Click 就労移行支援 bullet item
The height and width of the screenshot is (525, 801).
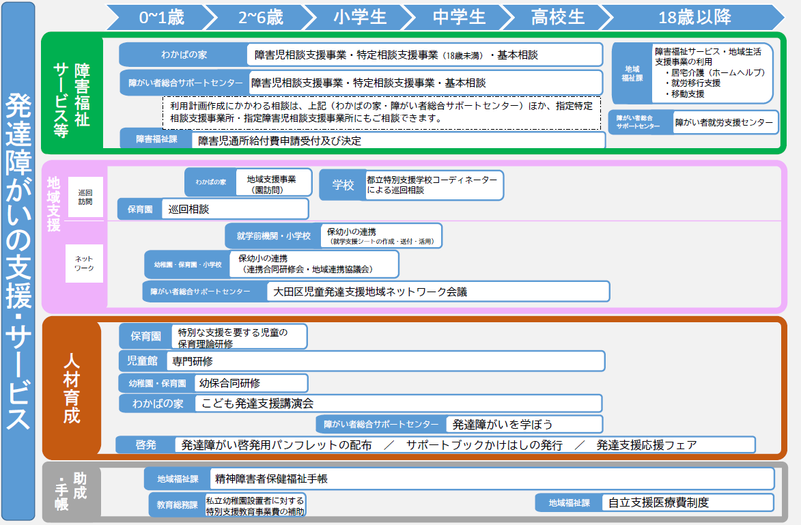click(693, 83)
